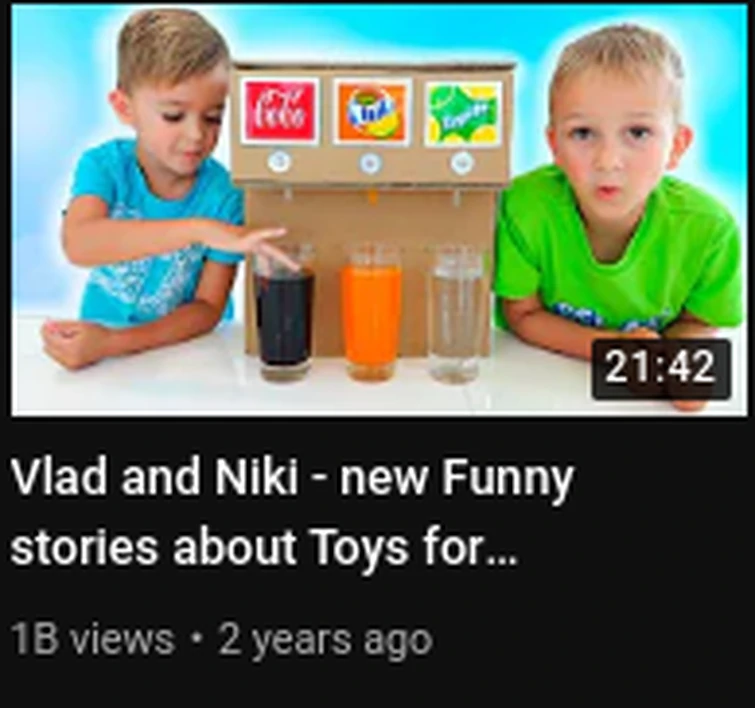The image size is (755, 708).
Task: Click the green Sprite logo in thumbnail
Action: pos(463,113)
